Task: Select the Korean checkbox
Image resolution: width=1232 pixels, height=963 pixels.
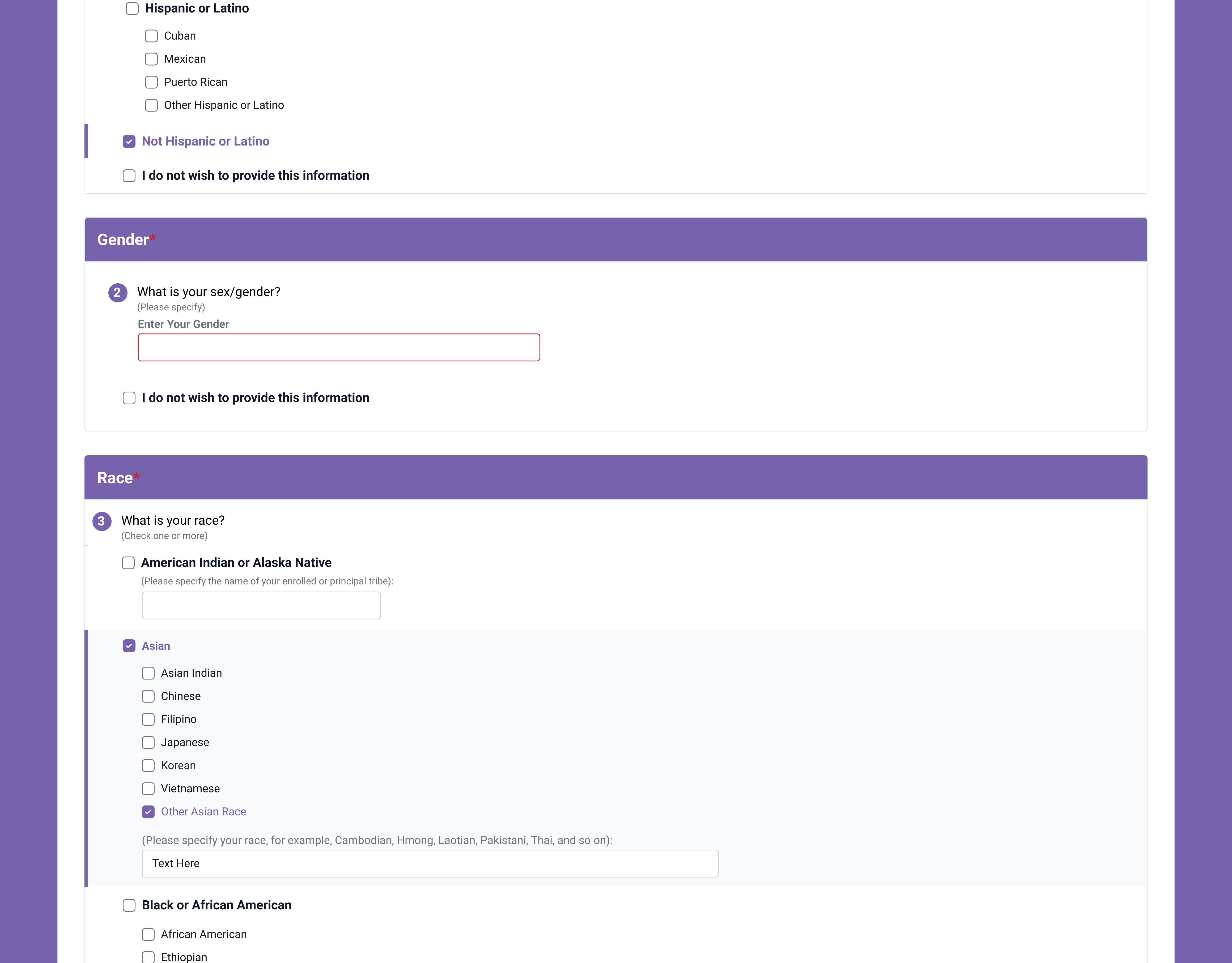Action: (x=148, y=766)
